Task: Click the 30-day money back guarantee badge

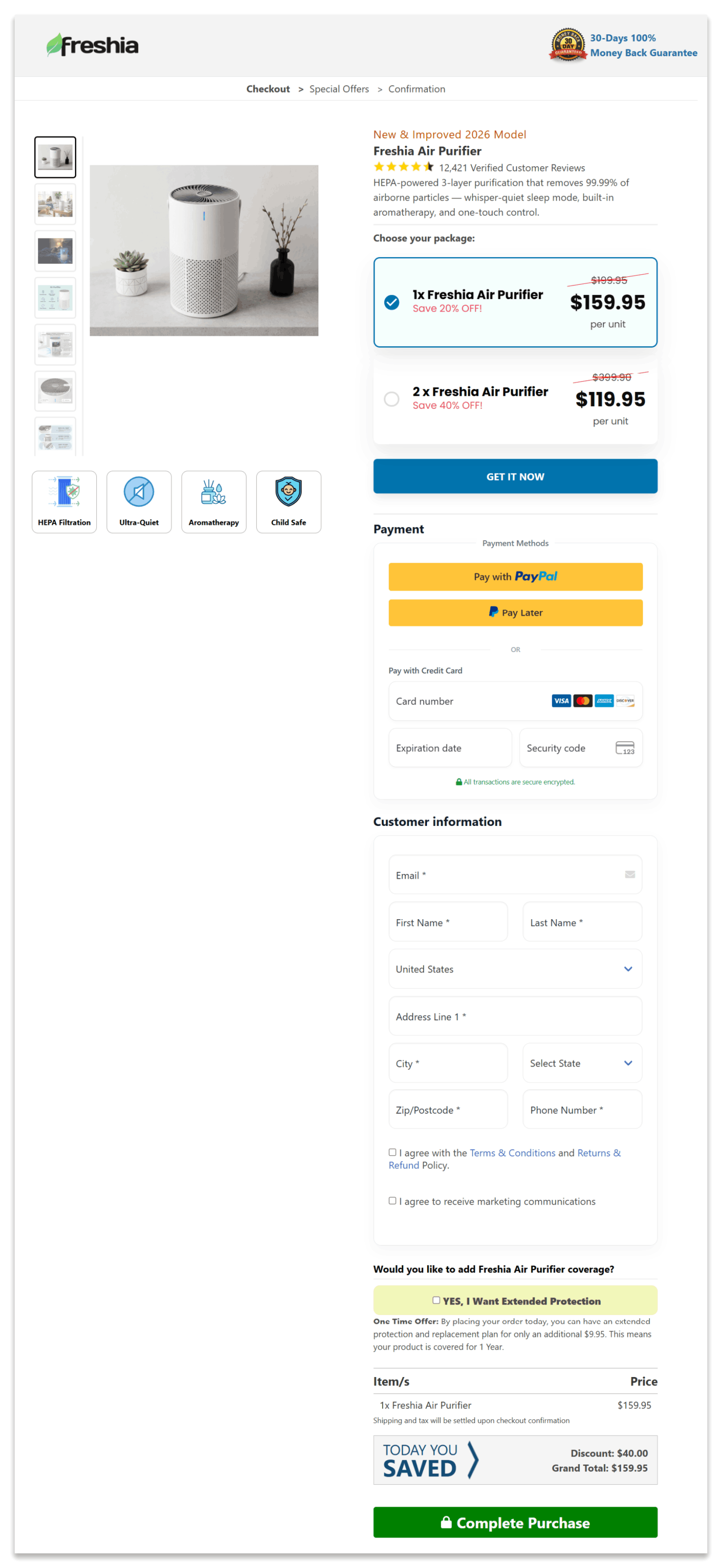Action: point(568,45)
